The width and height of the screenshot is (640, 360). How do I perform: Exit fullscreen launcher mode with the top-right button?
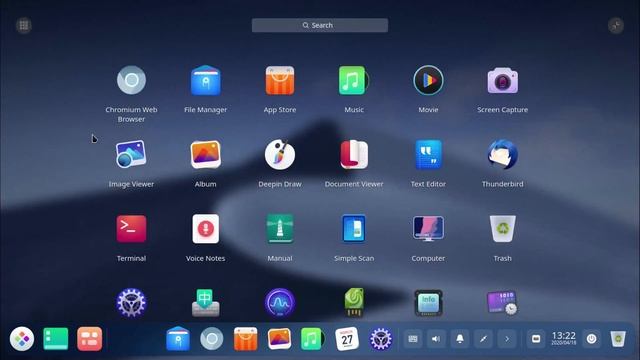616,25
